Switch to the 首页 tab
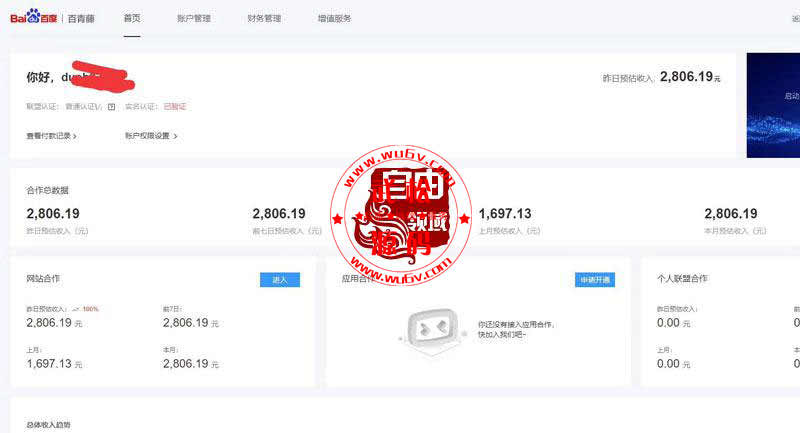The image size is (800, 433). point(132,18)
